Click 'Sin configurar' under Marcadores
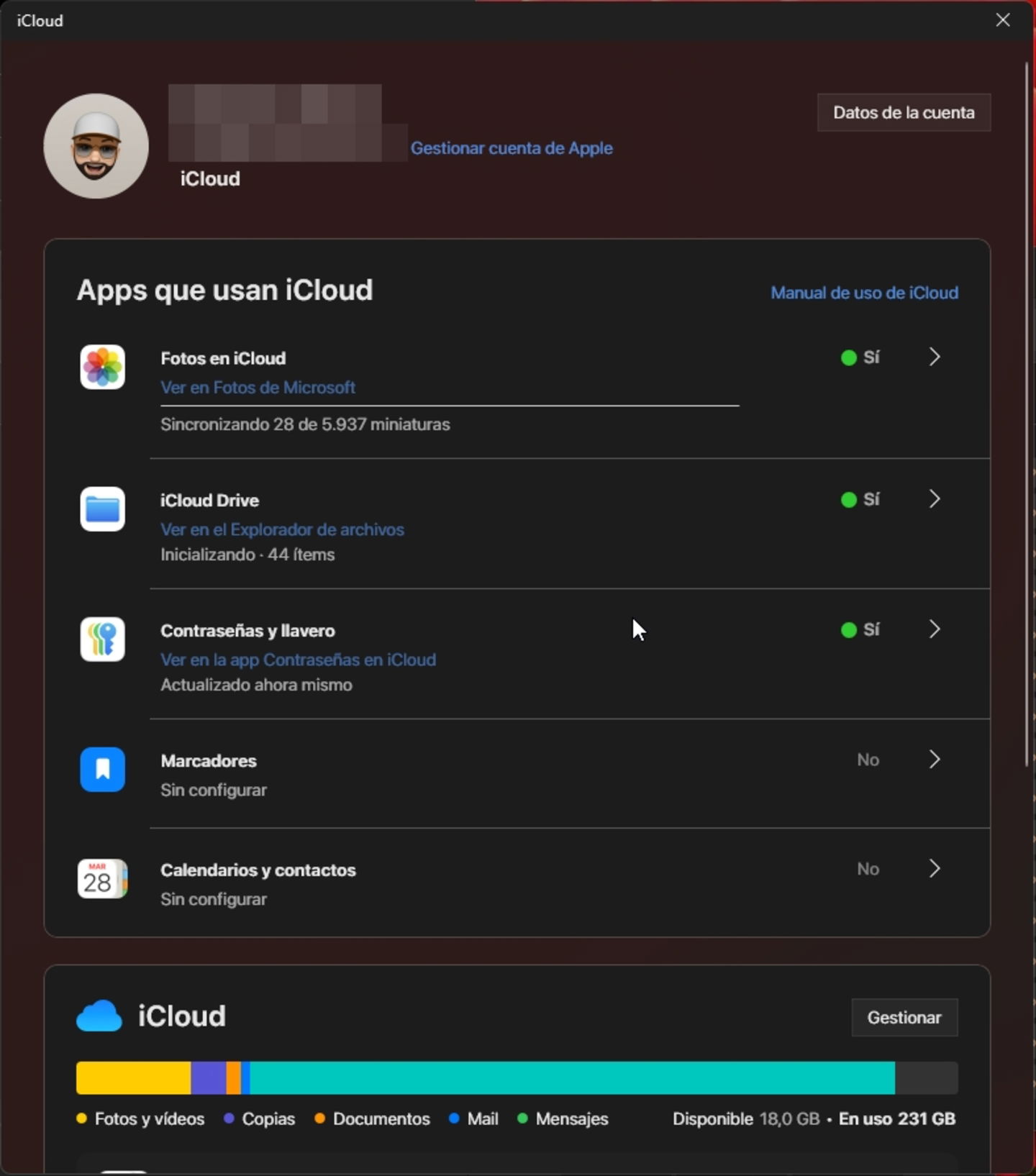This screenshot has width=1036, height=1176. (x=214, y=790)
